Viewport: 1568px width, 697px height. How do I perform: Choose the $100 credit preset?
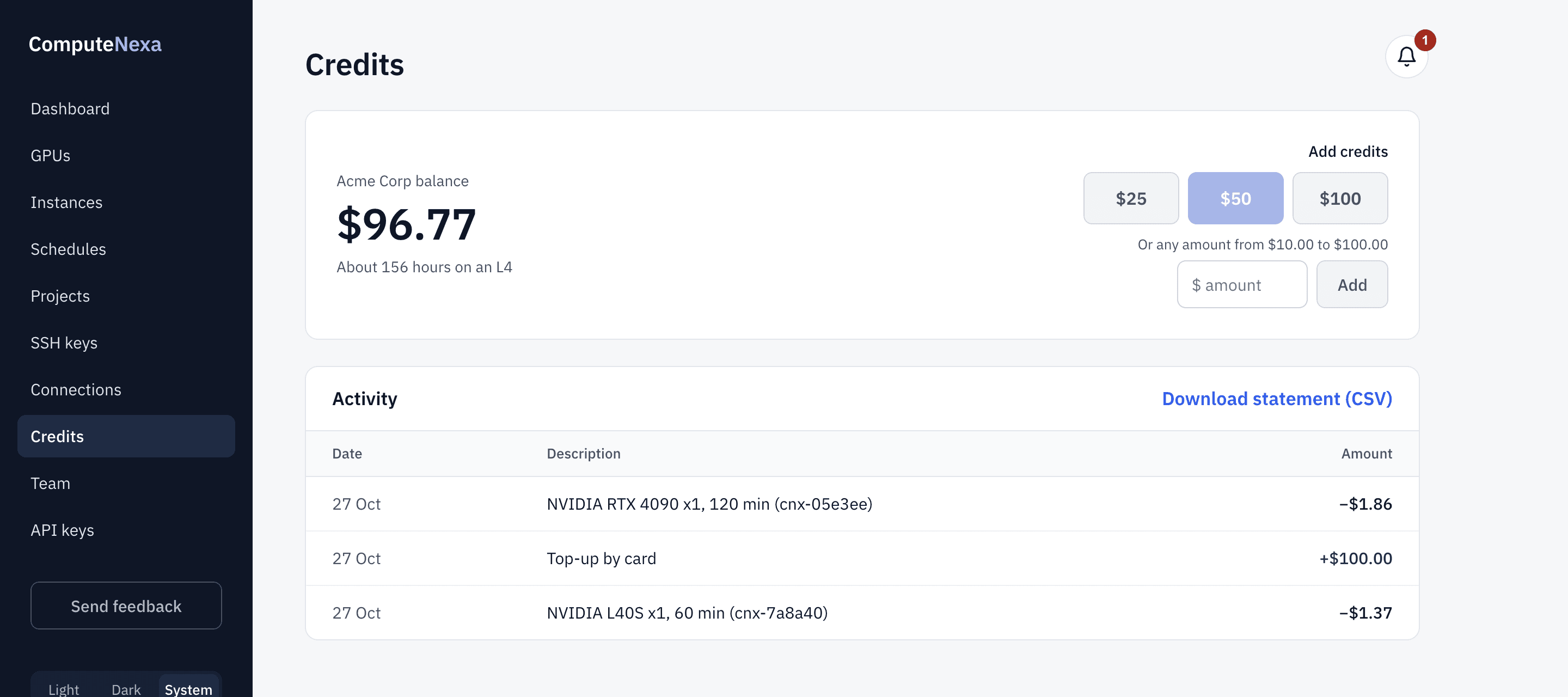1340,198
